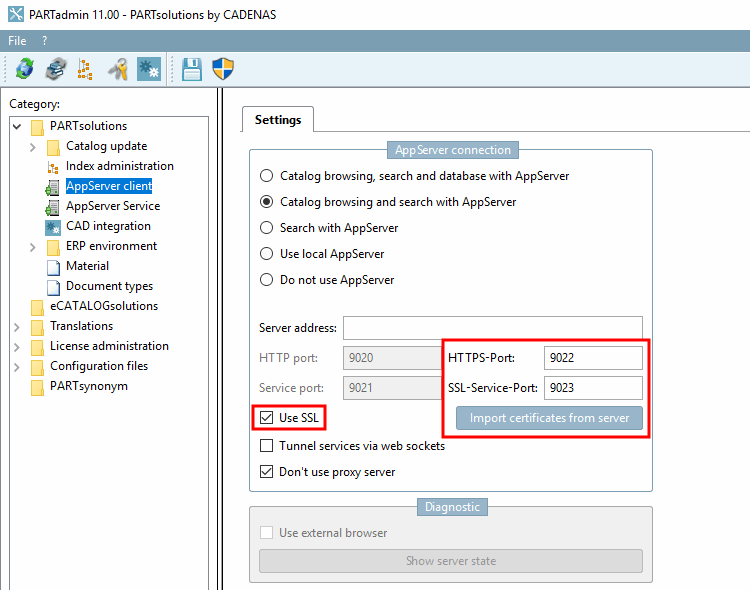The image size is (750, 590).
Task: Click the HTTPS-Port field showing 9022
Action: (593, 357)
